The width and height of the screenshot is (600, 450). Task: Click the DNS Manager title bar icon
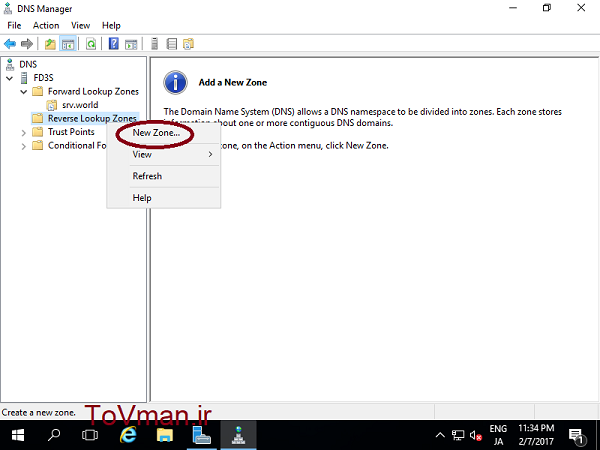7,8
